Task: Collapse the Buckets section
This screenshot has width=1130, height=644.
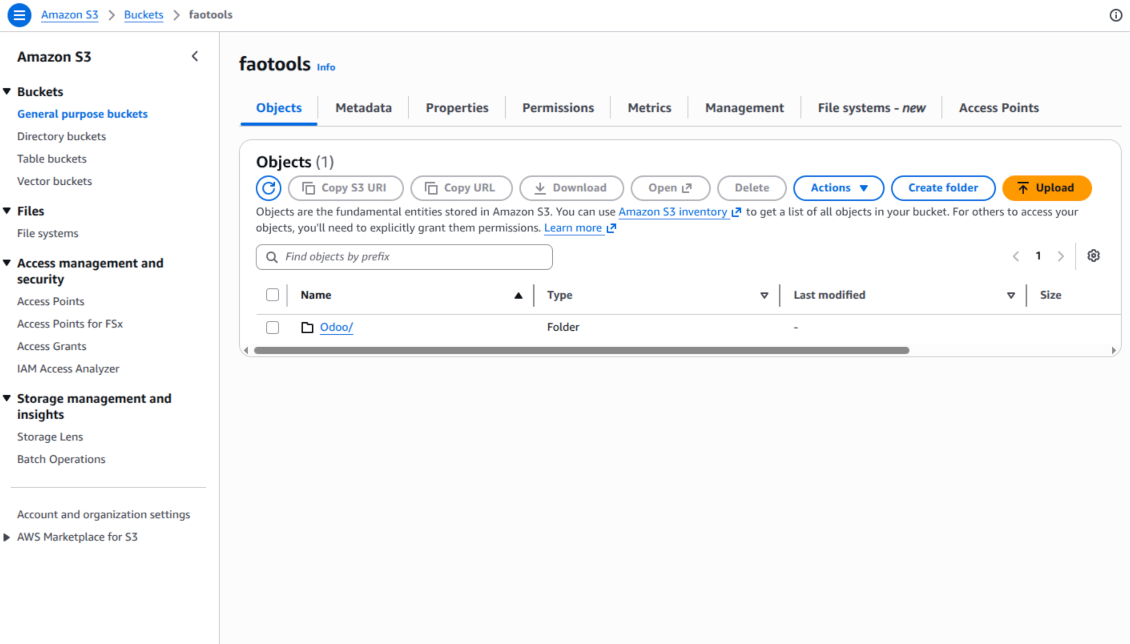Action: click(7, 91)
